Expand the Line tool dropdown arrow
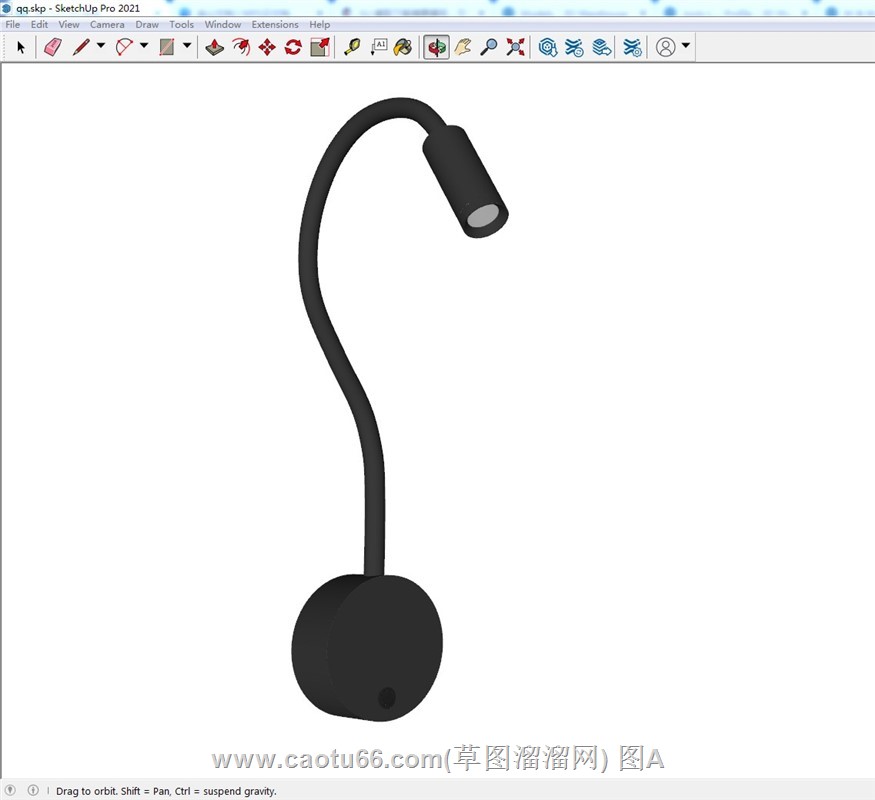 tap(101, 46)
